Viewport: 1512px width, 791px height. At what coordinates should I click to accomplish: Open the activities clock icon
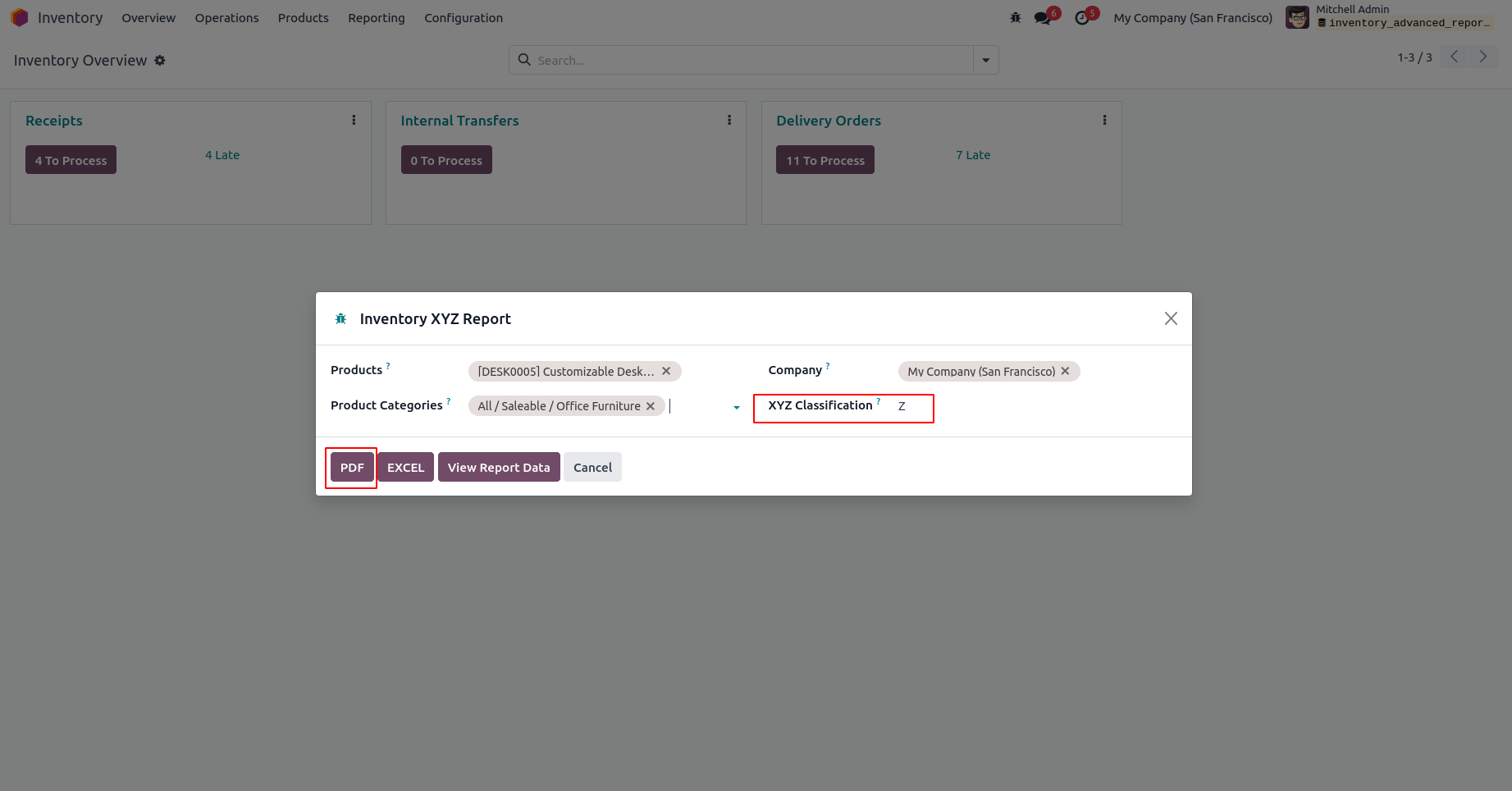1082,17
